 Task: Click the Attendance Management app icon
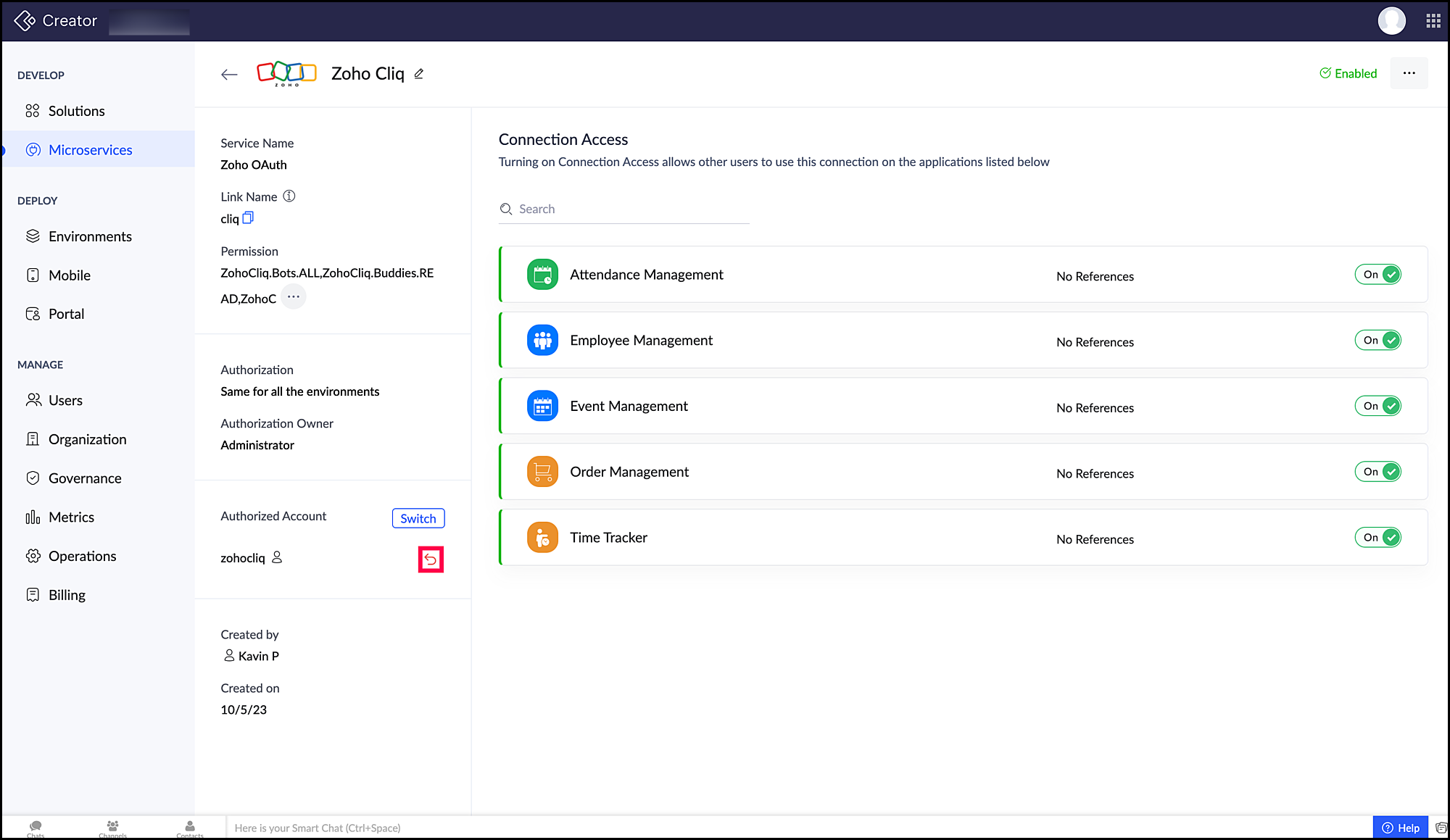542,275
